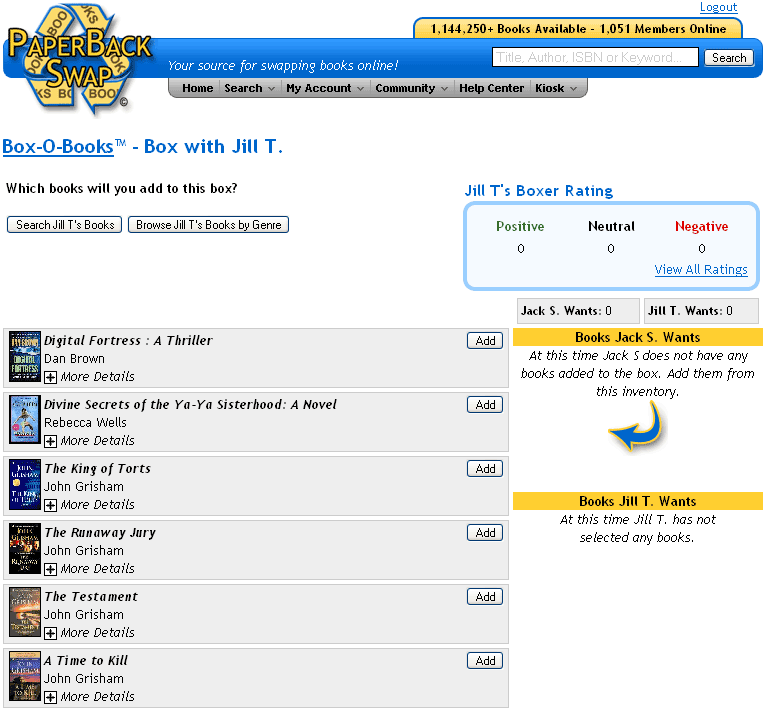The height and width of the screenshot is (715, 767).
Task: Open View All Ratings link
Action: [701, 269]
